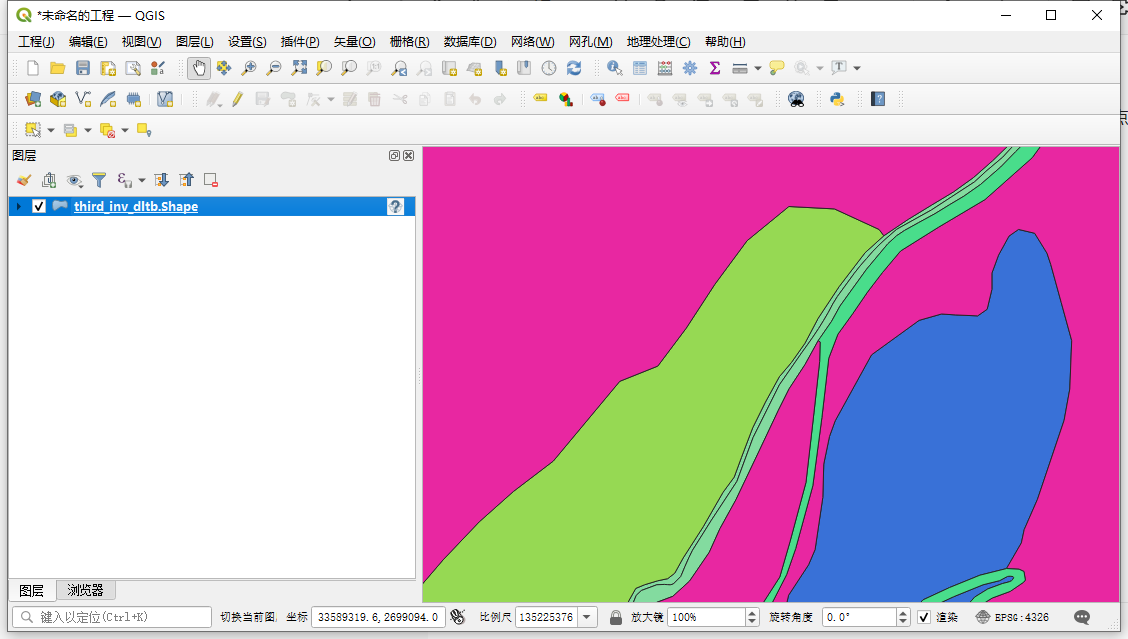1128x639 pixels.
Task: Refresh the map canvas
Action: pos(574,68)
